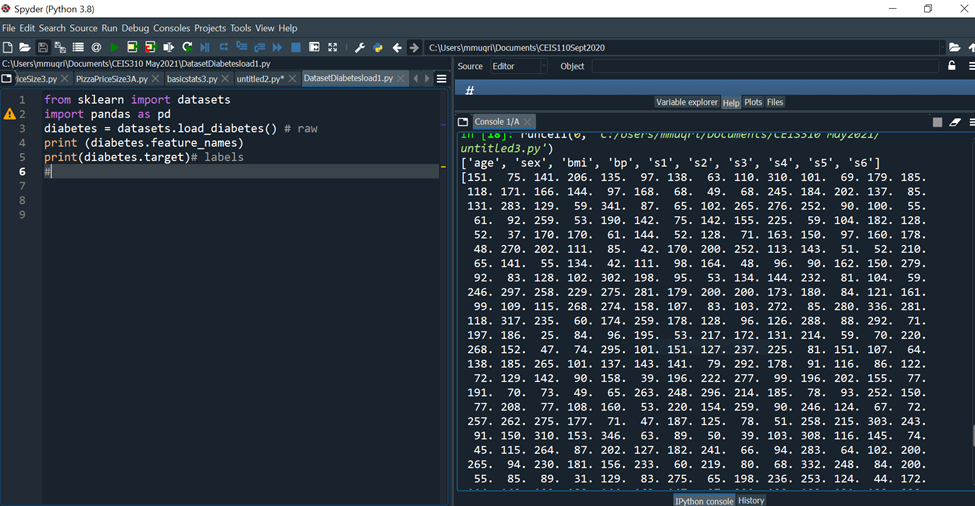Switch to the PizzaPriceSize3A.py tab
The width and height of the screenshot is (975, 506).
112,78
